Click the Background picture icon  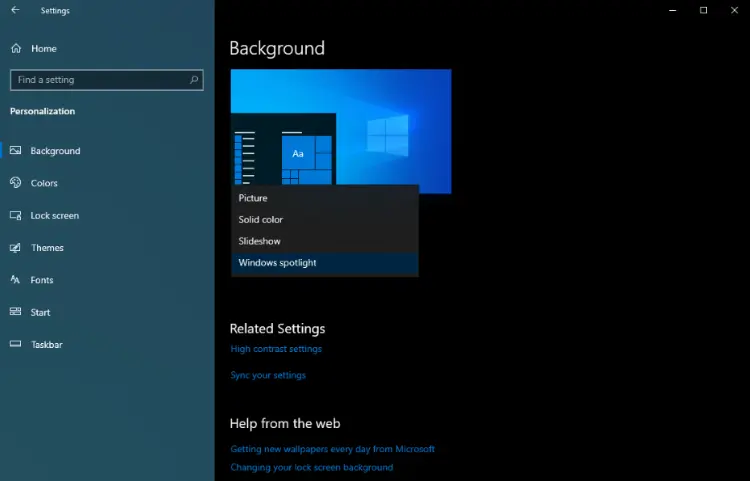click(x=15, y=151)
